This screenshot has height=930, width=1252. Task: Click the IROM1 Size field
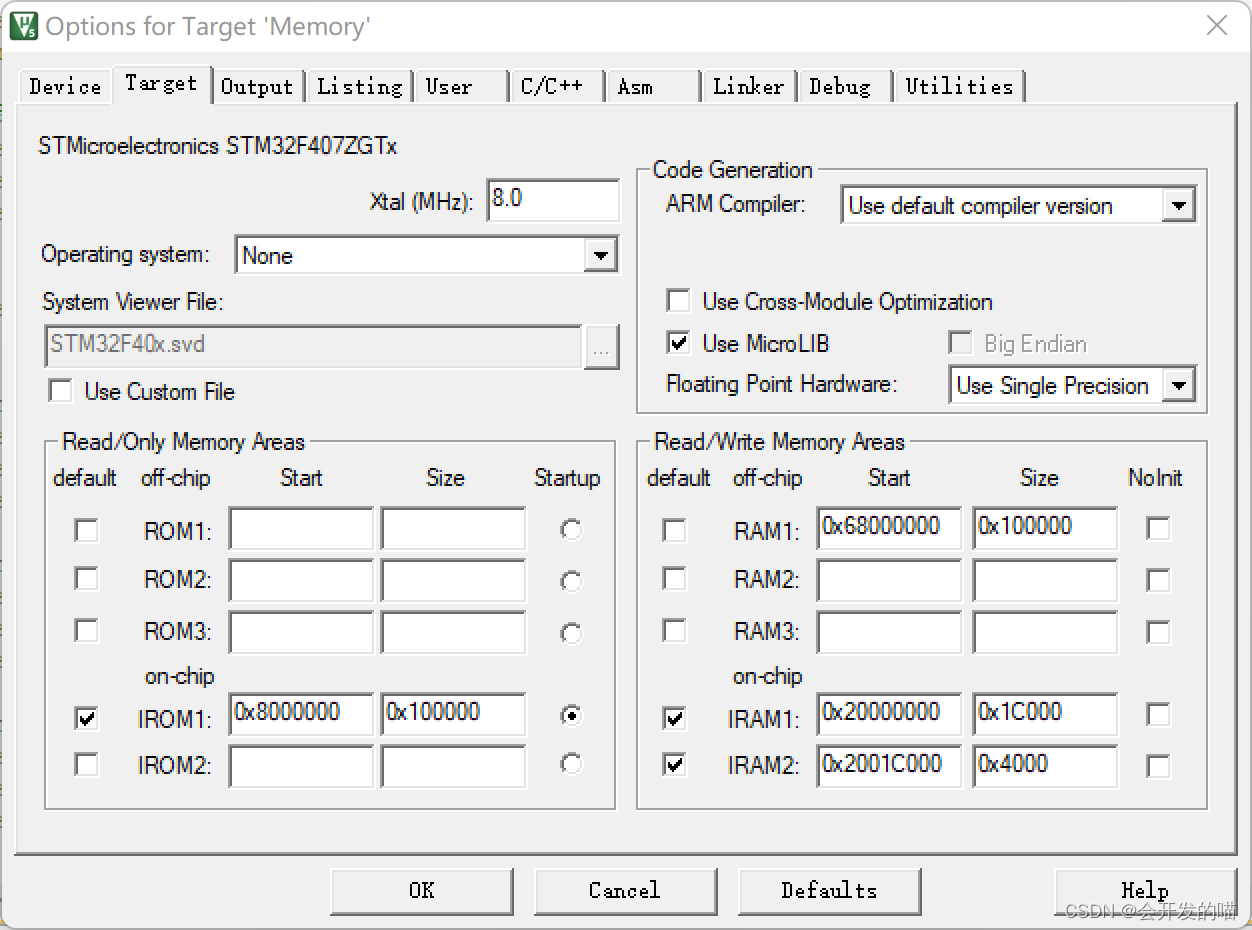point(453,715)
